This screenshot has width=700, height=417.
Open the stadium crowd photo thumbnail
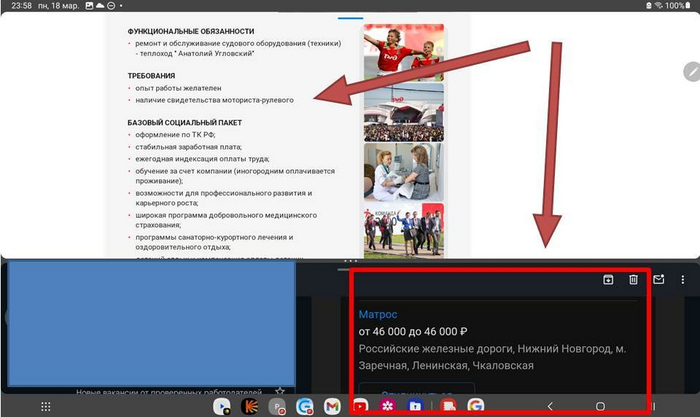[404, 113]
